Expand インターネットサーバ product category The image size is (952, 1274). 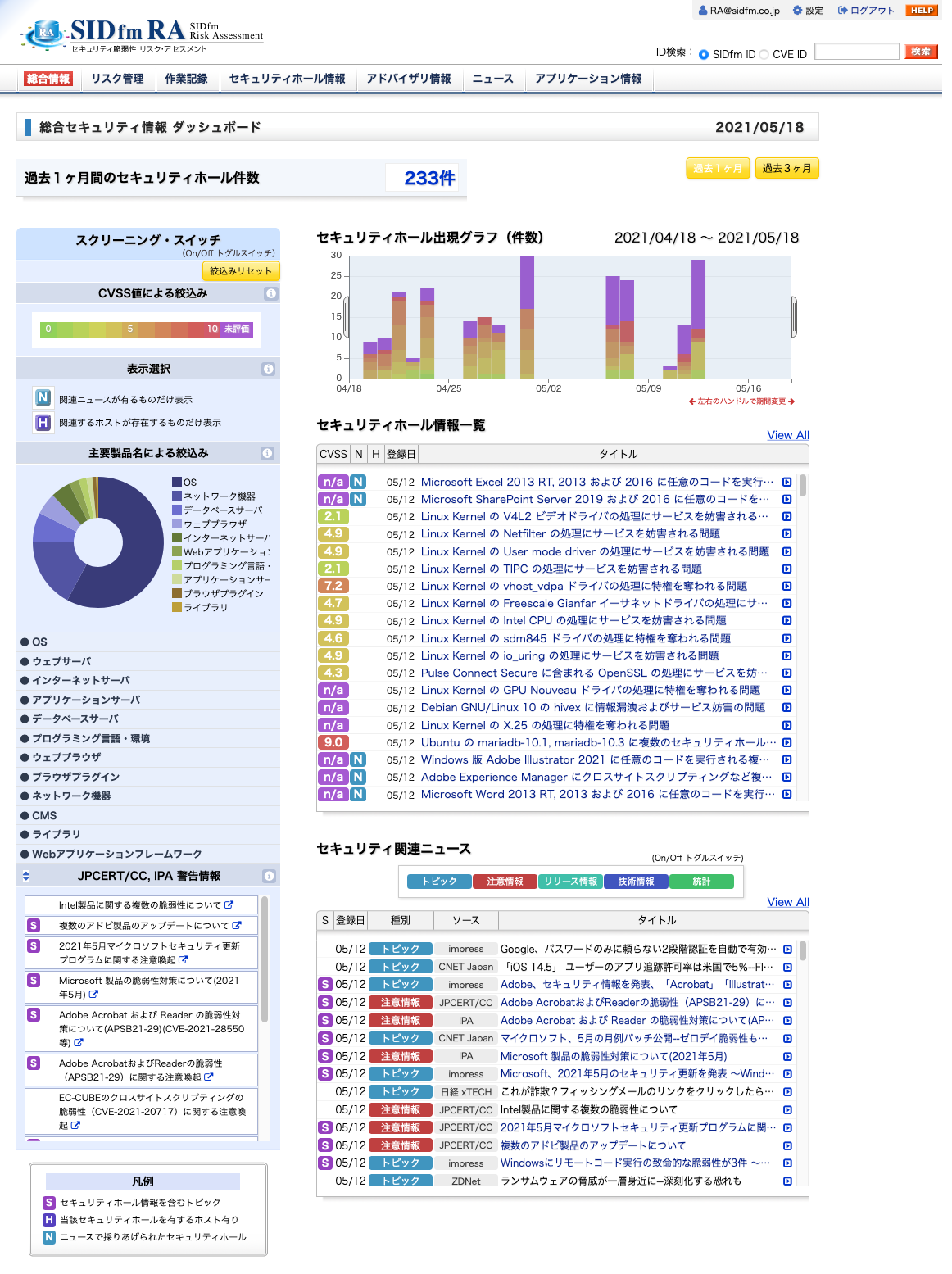pos(148,680)
